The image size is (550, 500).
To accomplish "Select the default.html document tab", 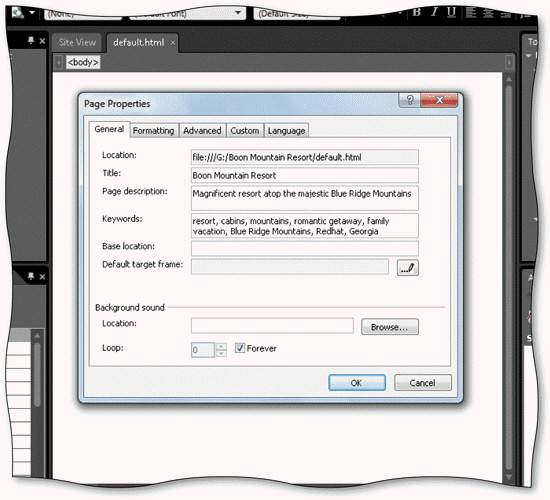I will [139, 43].
